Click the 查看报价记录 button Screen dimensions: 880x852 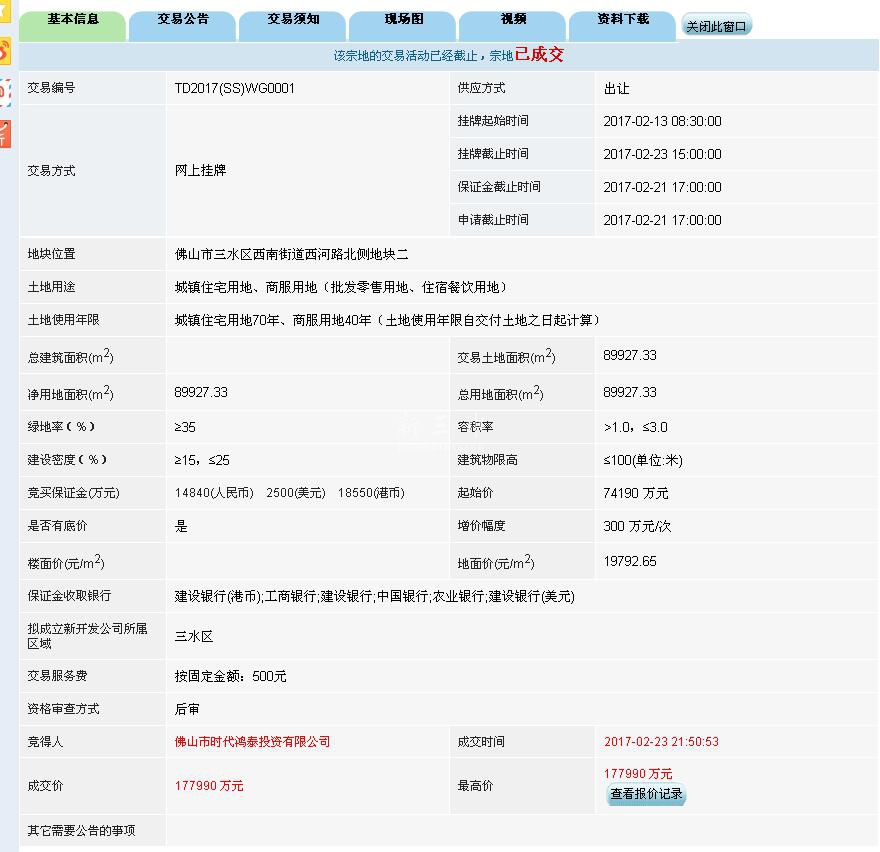646,794
